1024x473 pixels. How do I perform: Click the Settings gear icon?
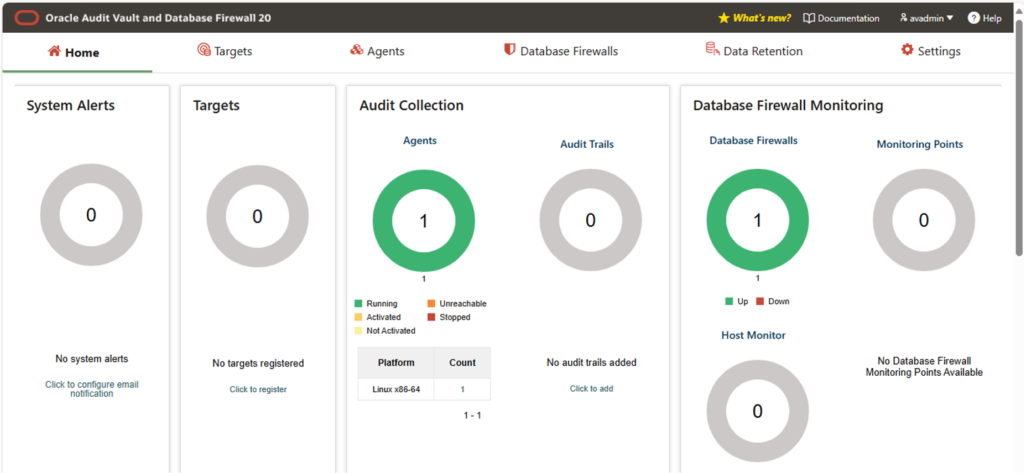click(907, 50)
